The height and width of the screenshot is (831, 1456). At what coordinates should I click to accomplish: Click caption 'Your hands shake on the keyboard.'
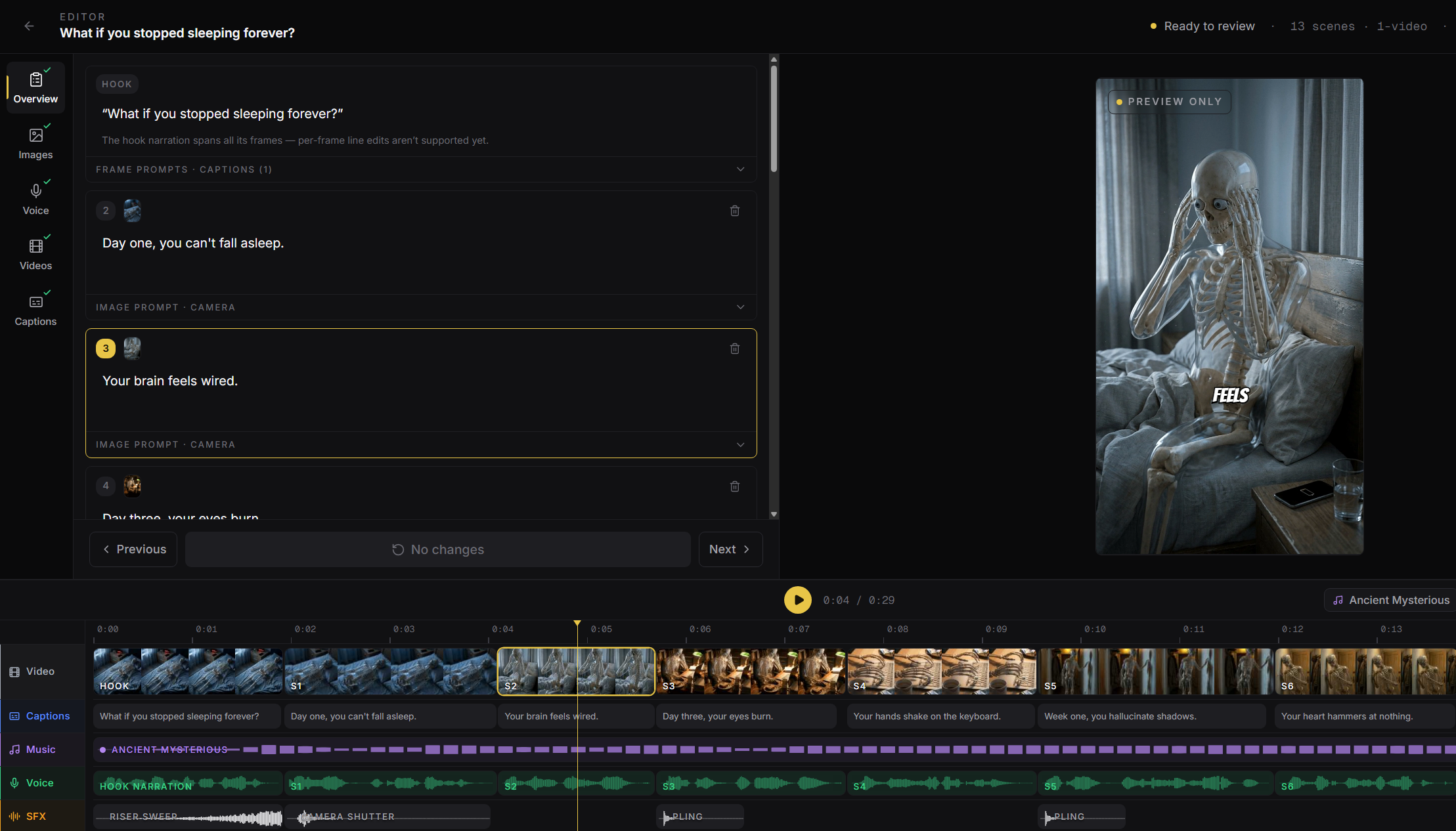[941, 716]
